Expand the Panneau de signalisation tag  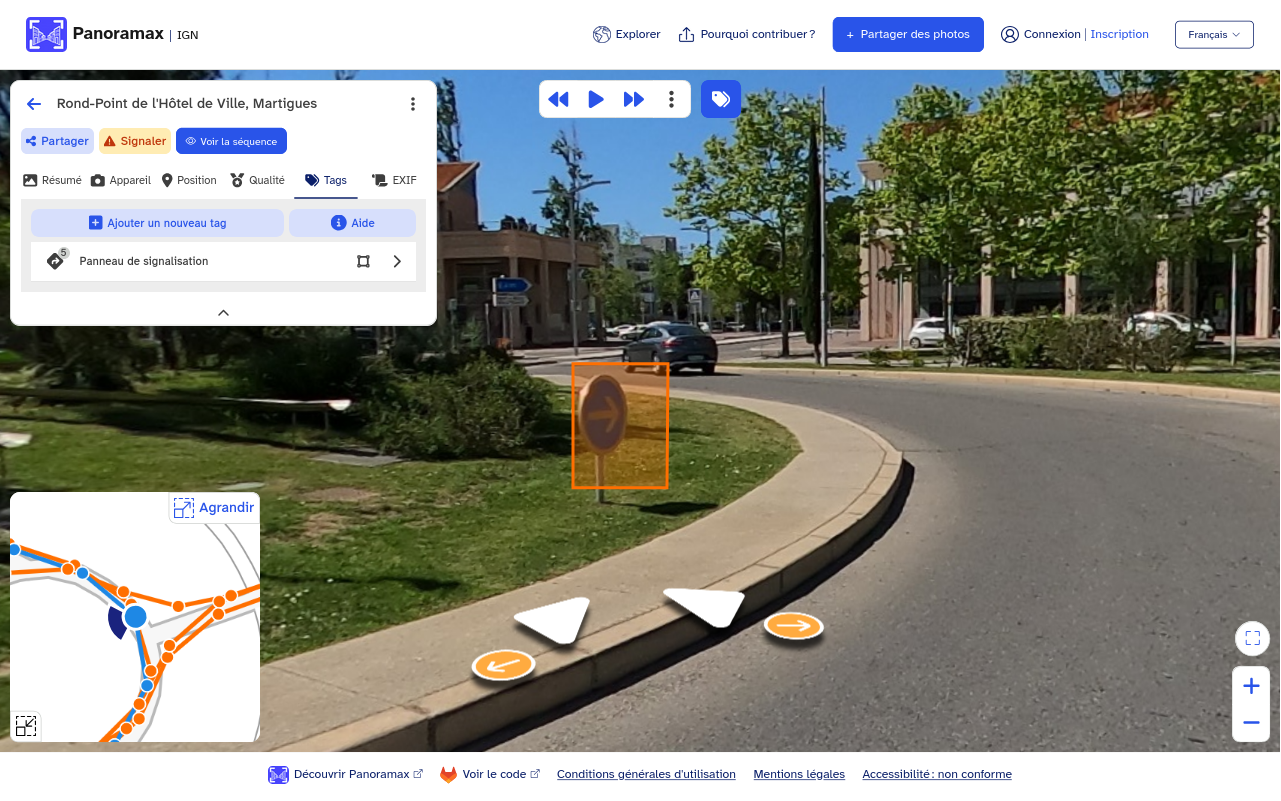[397, 261]
